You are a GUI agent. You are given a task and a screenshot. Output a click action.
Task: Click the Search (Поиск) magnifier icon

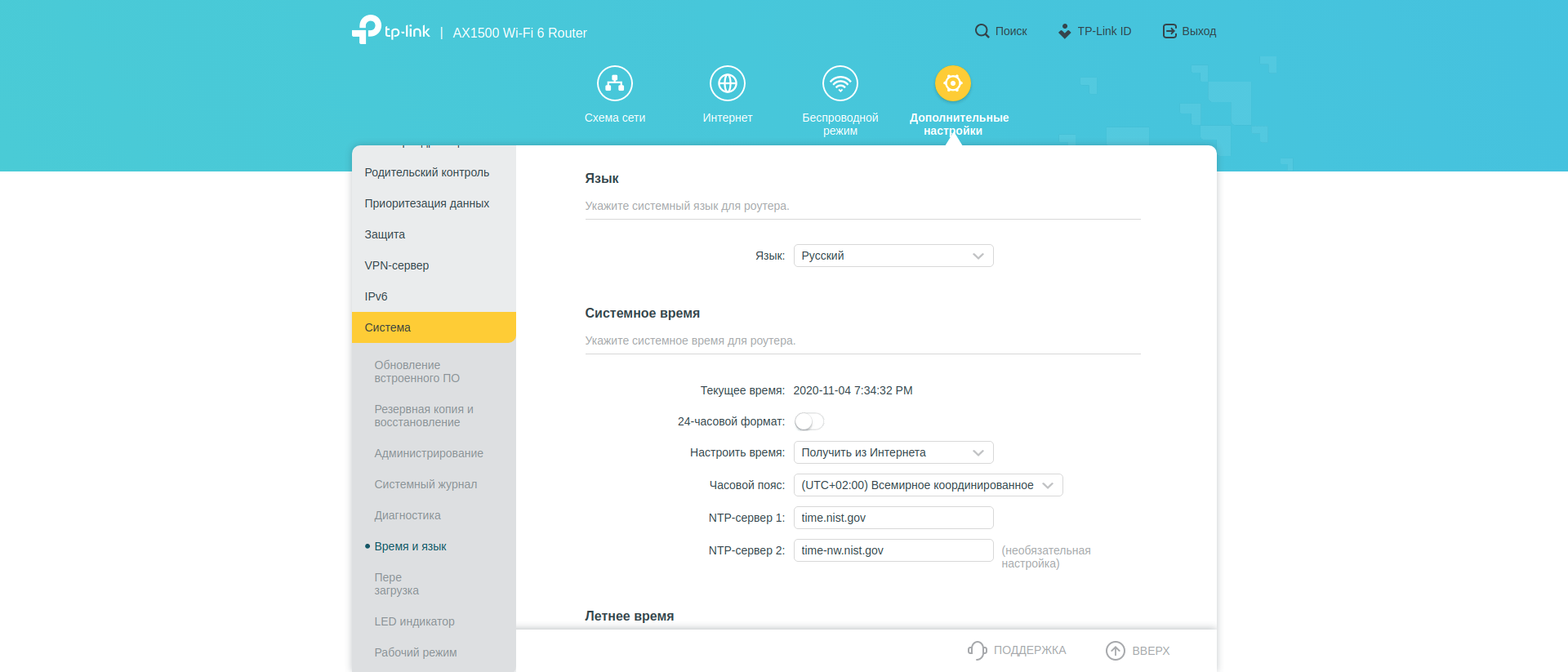982,31
